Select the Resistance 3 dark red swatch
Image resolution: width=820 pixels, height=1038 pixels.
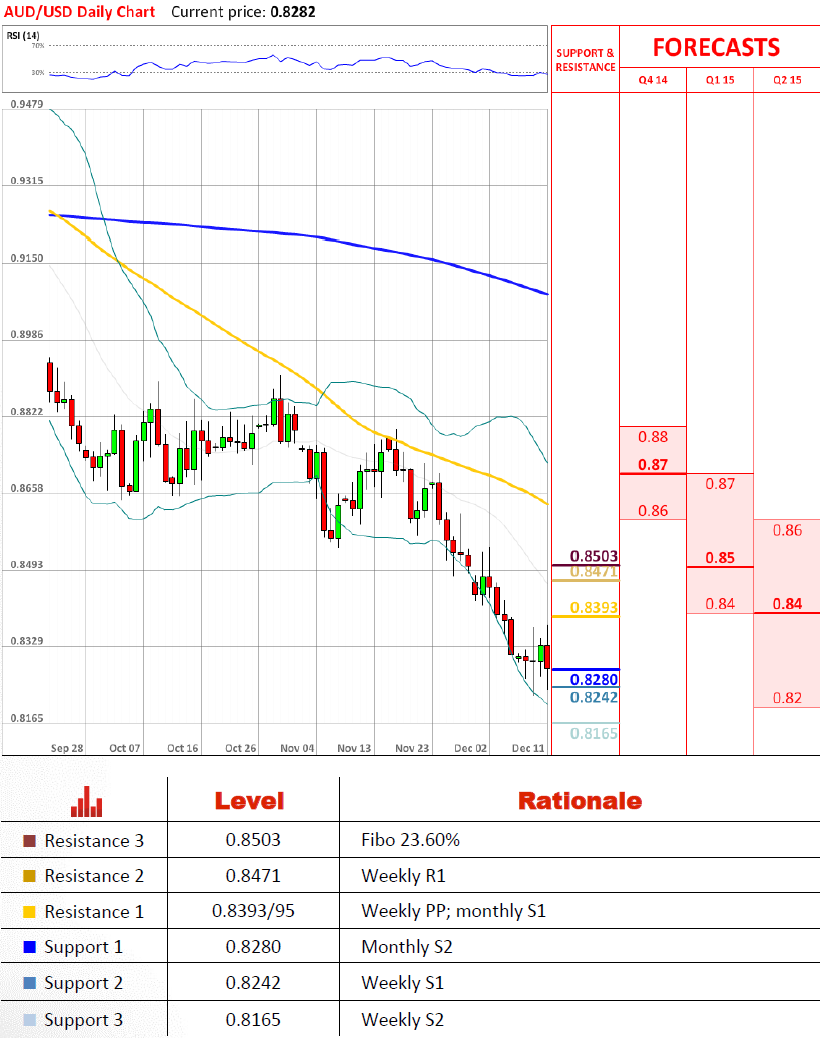29,841
